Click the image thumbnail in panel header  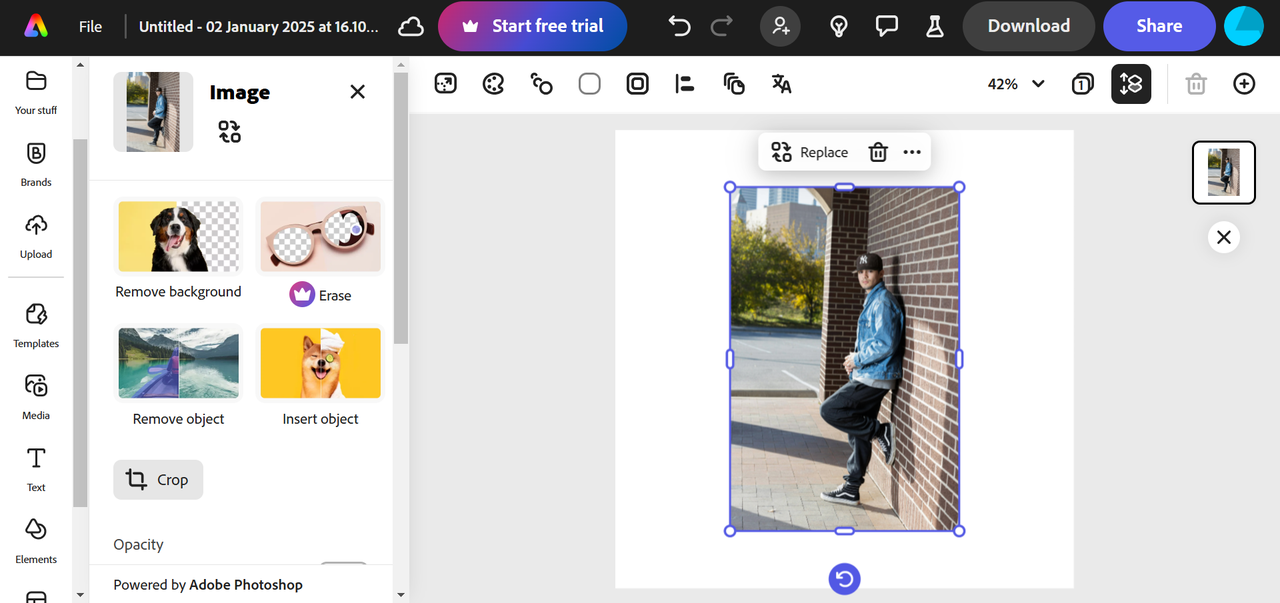pos(153,112)
